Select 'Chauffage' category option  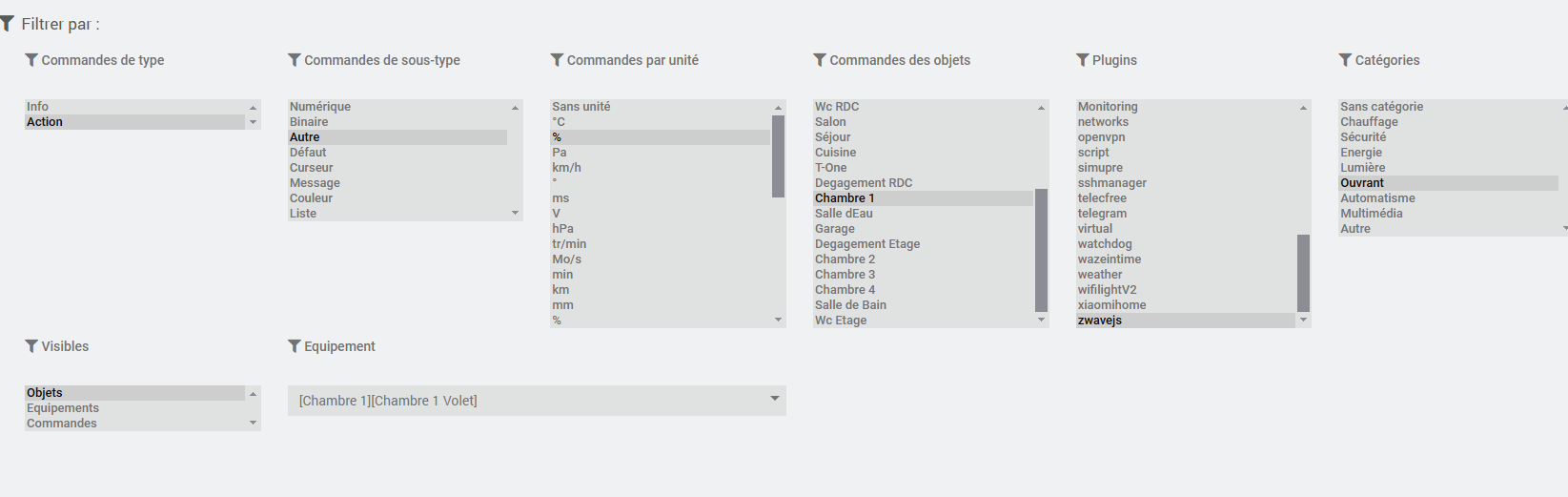click(x=1369, y=122)
